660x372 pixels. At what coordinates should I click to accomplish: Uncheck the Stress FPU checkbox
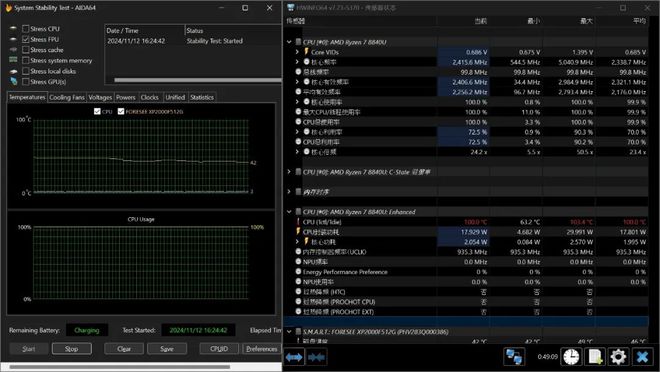click(26, 39)
